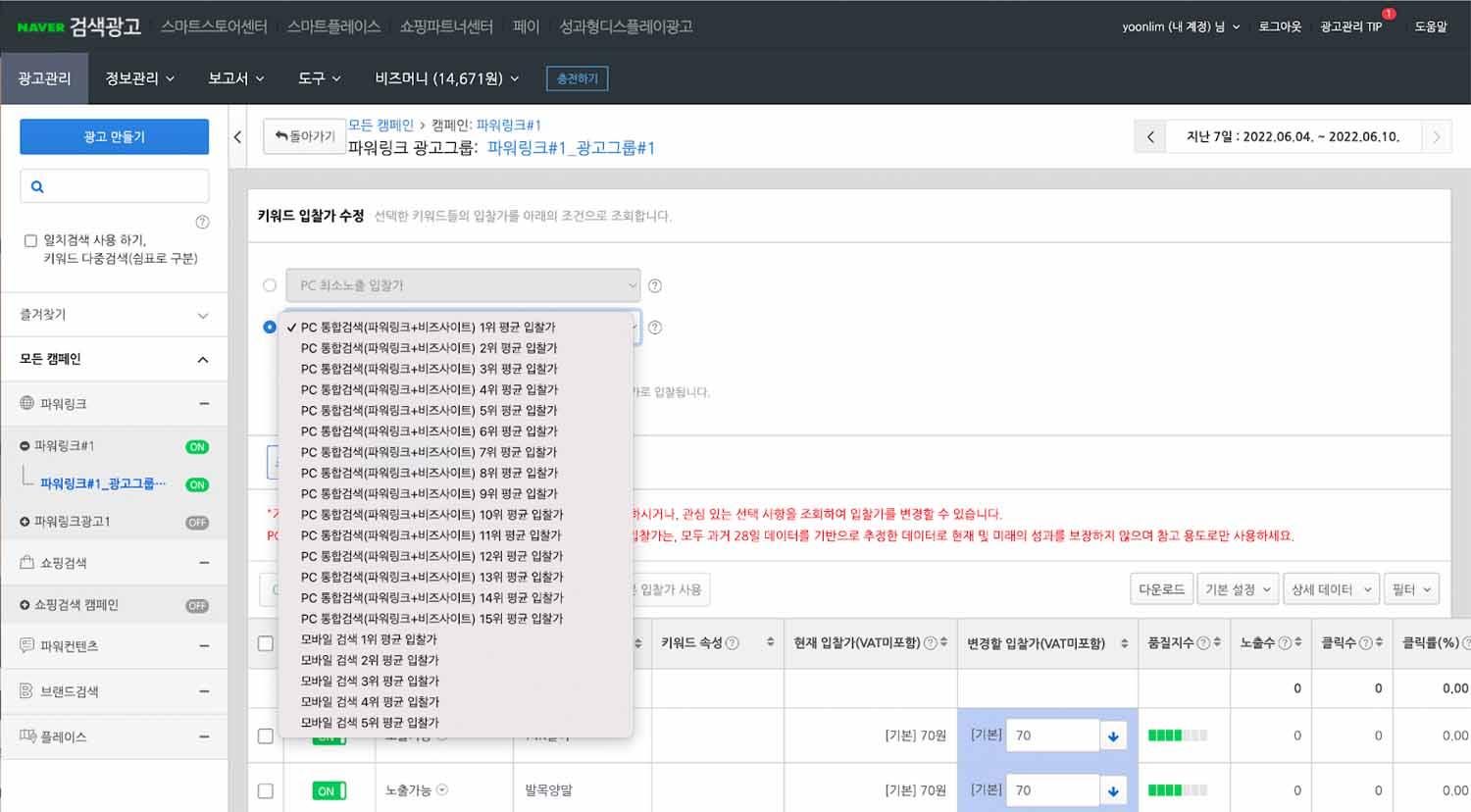
Task: Click blue down arrow in first bid row
Action: tap(1113, 736)
